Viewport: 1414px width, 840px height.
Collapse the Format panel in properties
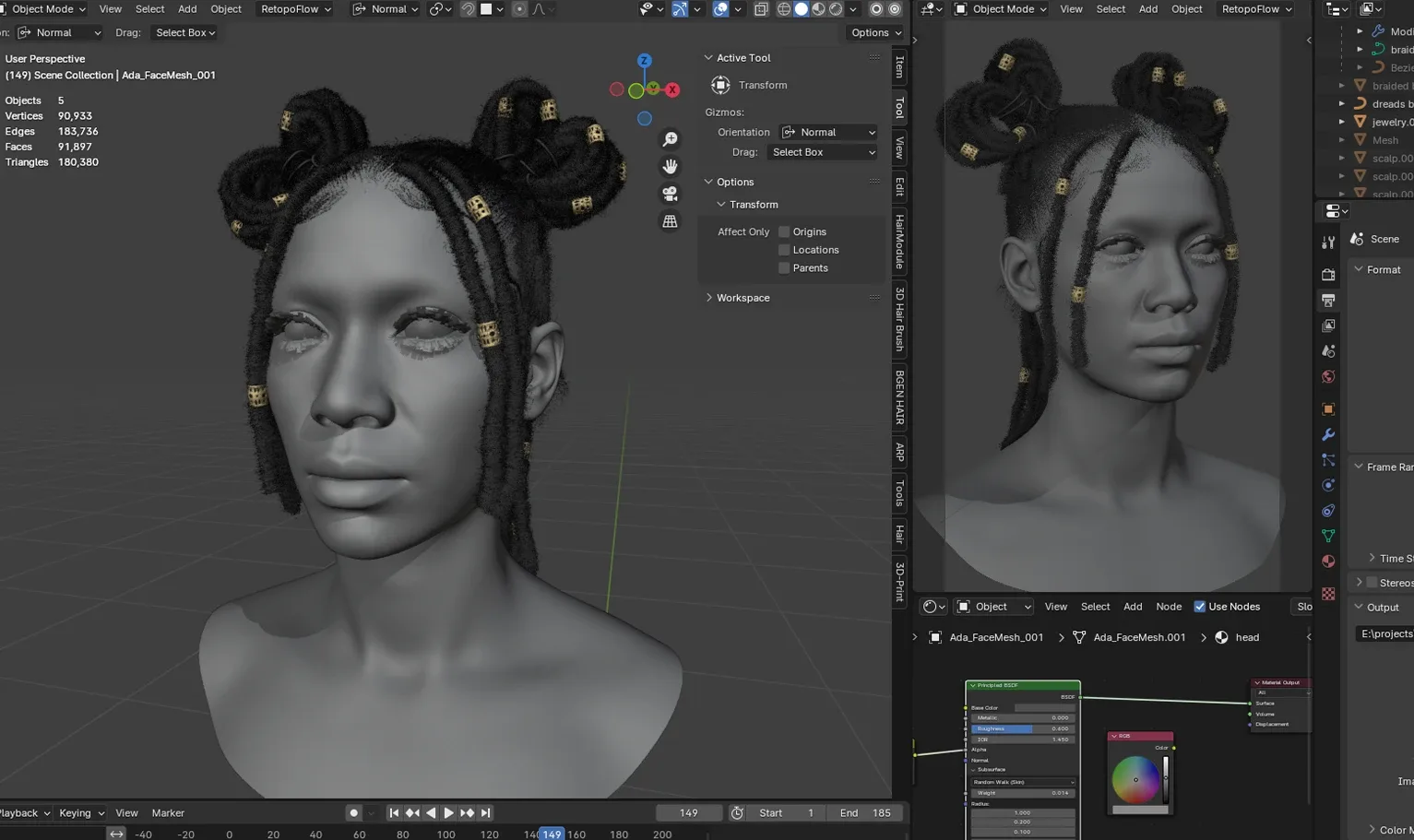click(x=1359, y=269)
